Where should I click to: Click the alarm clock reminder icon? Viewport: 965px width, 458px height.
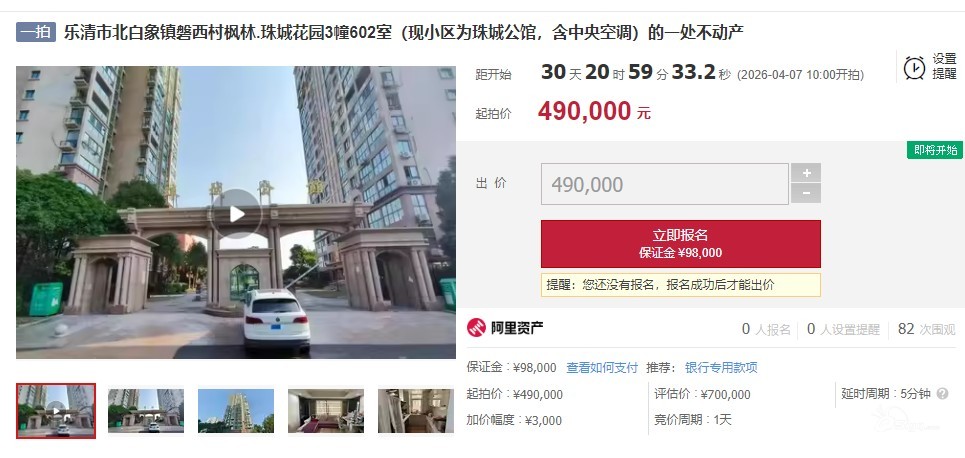(x=914, y=68)
